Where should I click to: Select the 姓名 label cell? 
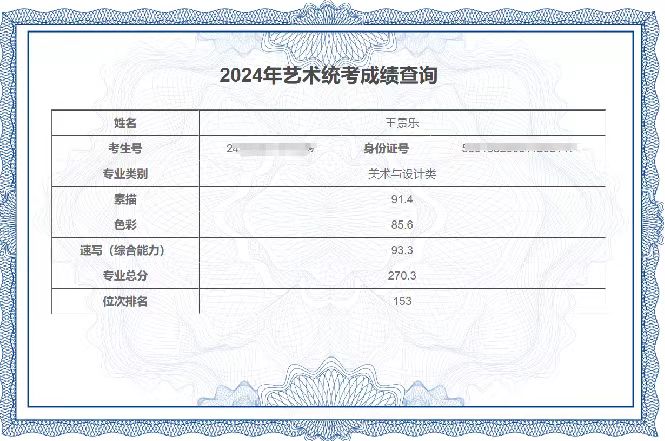pos(125,123)
